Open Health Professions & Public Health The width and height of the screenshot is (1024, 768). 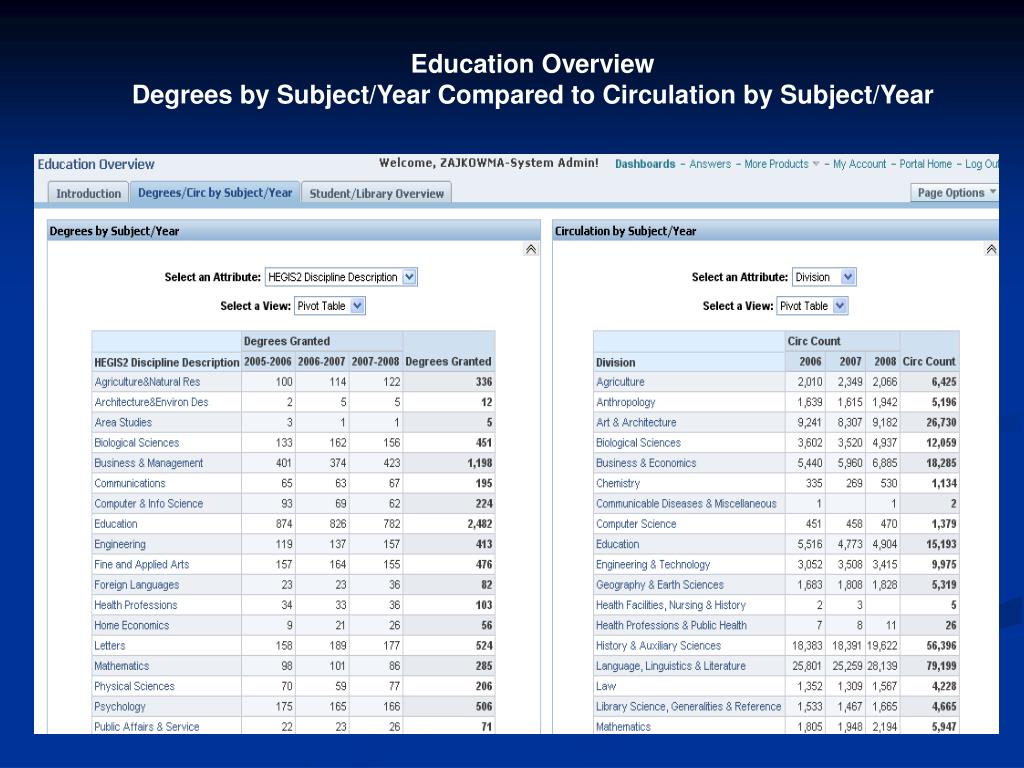click(671, 625)
